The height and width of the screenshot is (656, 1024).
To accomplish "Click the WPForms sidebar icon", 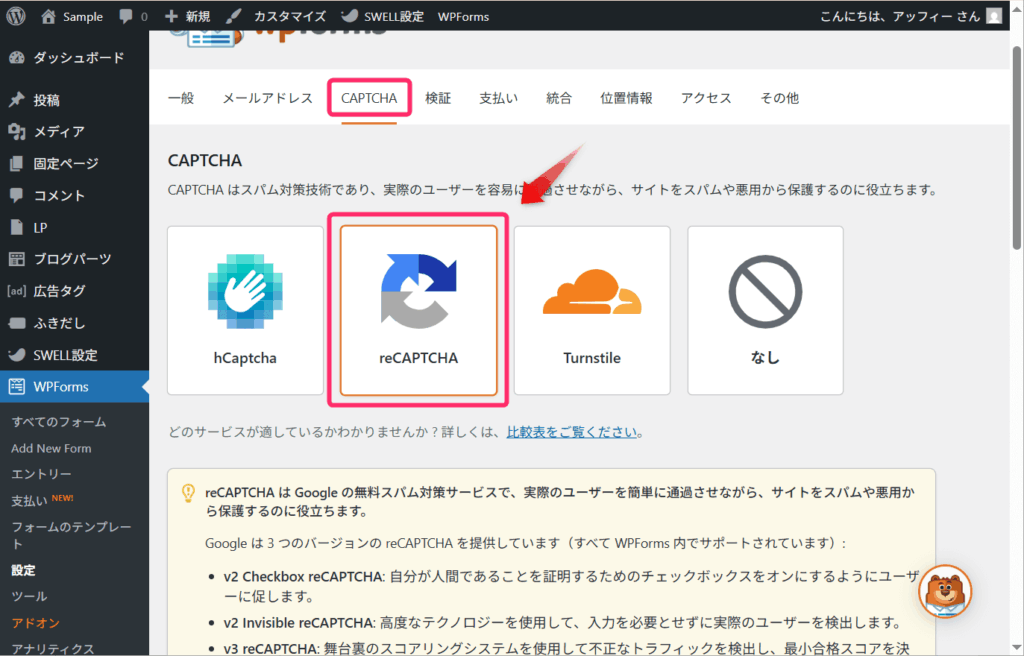I will (17, 386).
